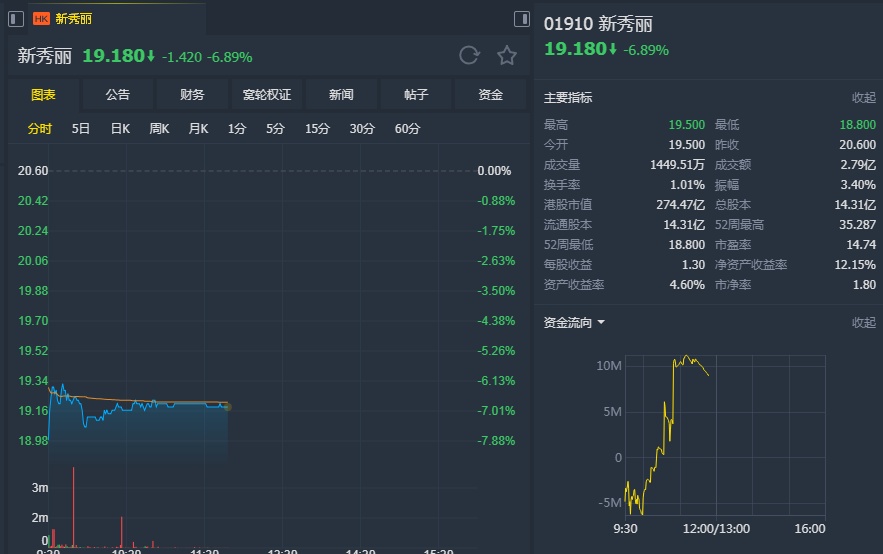The image size is (883, 554).
Task: Switch to the 资金 tab
Action: pos(490,95)
